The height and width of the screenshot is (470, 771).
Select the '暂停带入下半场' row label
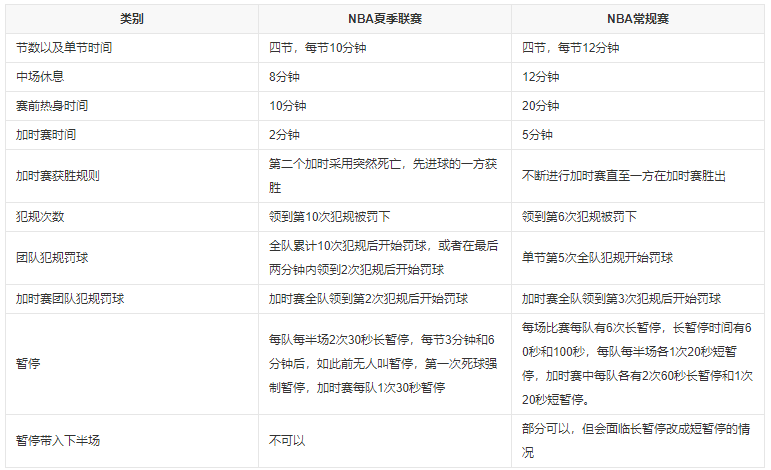click(58, 441)
